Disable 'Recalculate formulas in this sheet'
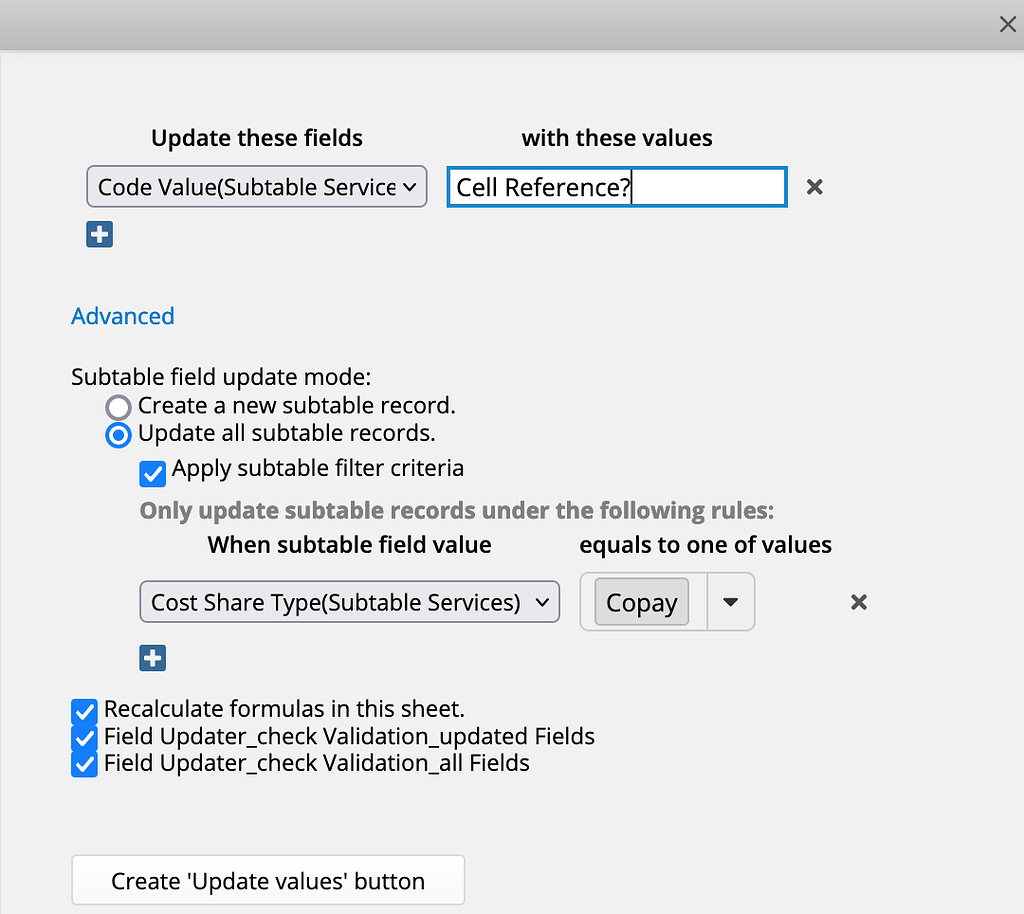This screenshot has height=914, width=1024. 84,710
